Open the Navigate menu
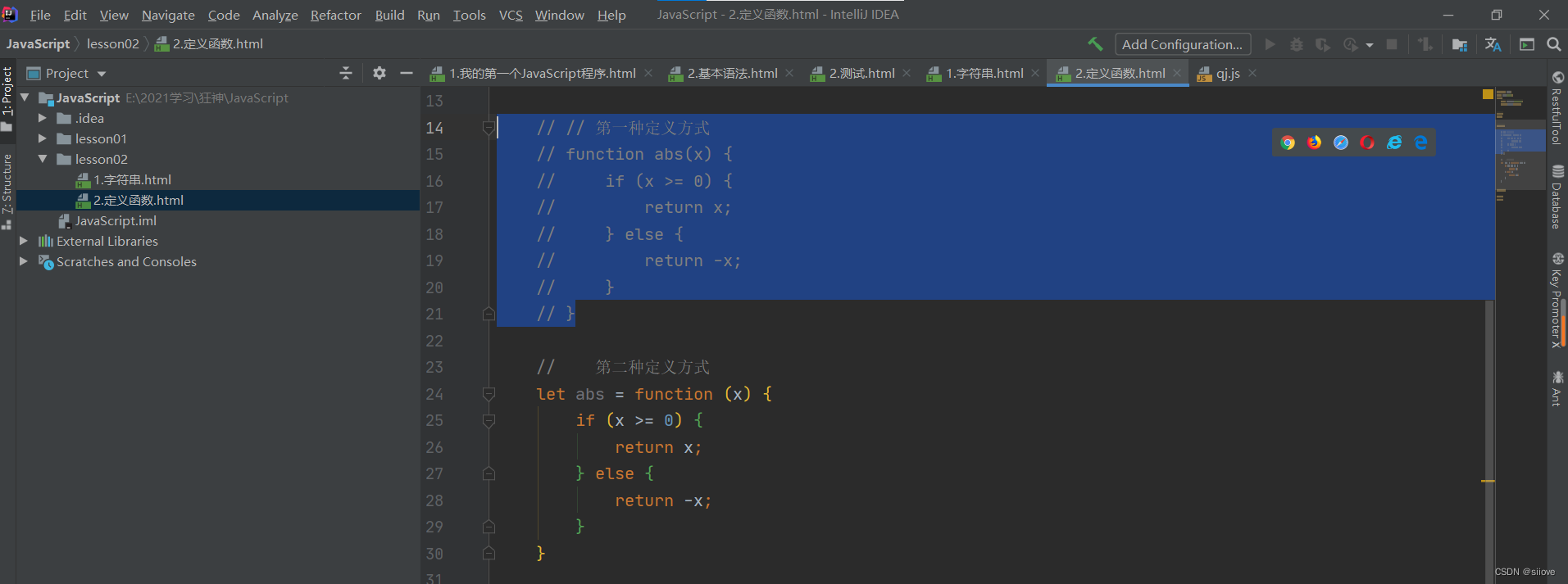The image size is (1568, 584). (x=168, y=15)
